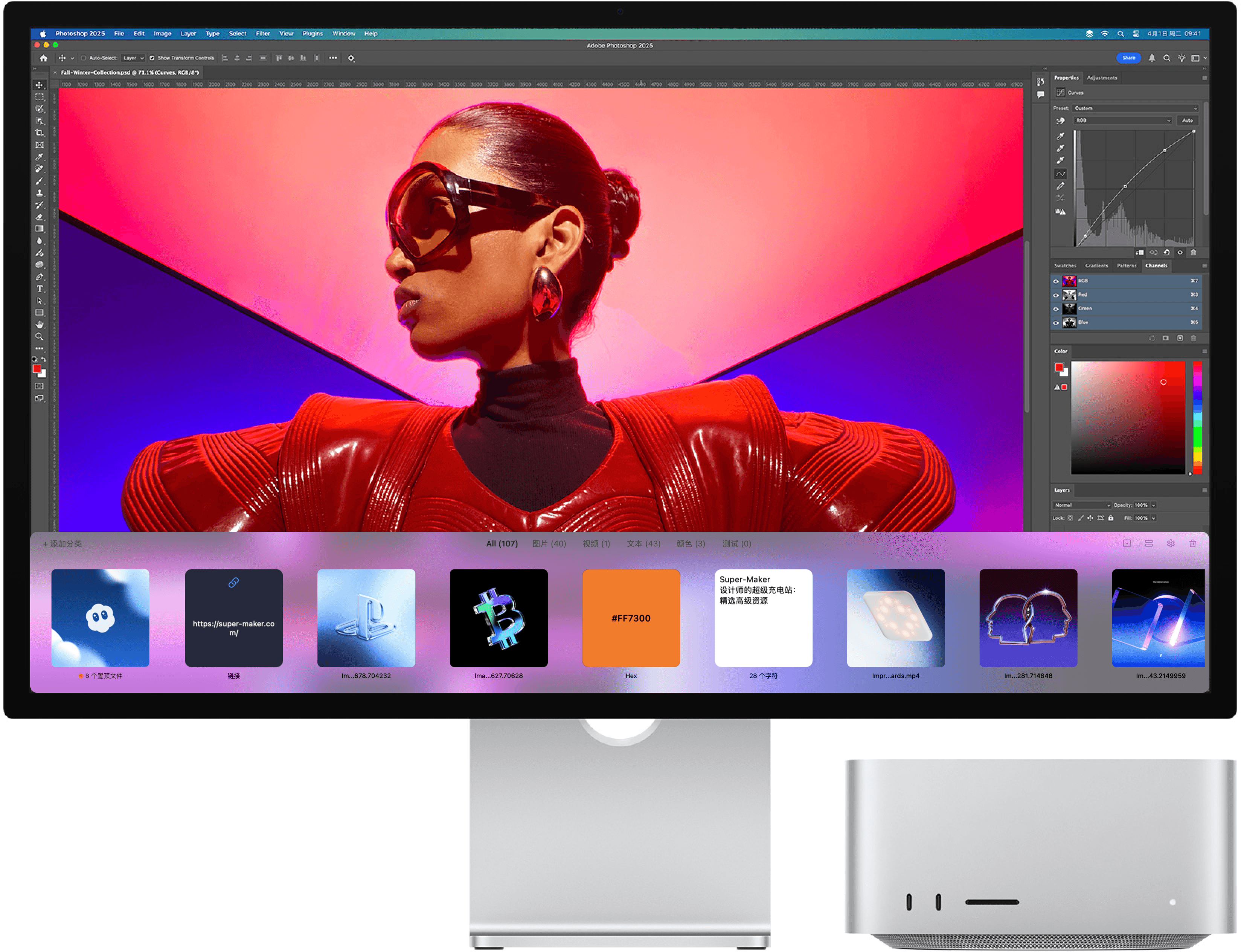Uncheck Show Transform Controls
This screenshot has height=952, width=1241.
[x=152, y=58]
